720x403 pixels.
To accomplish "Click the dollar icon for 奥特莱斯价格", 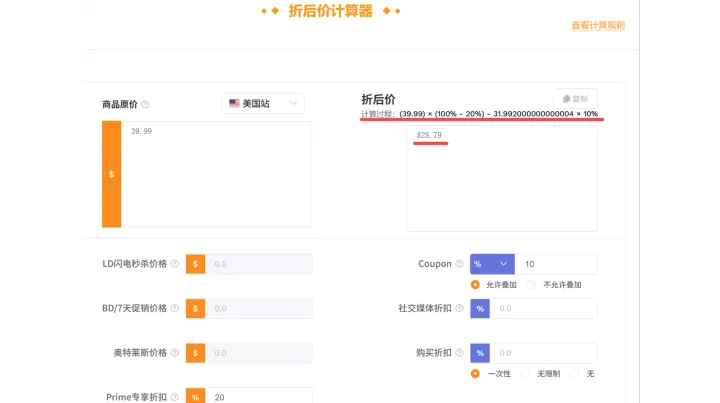I will tap(196, 353).
